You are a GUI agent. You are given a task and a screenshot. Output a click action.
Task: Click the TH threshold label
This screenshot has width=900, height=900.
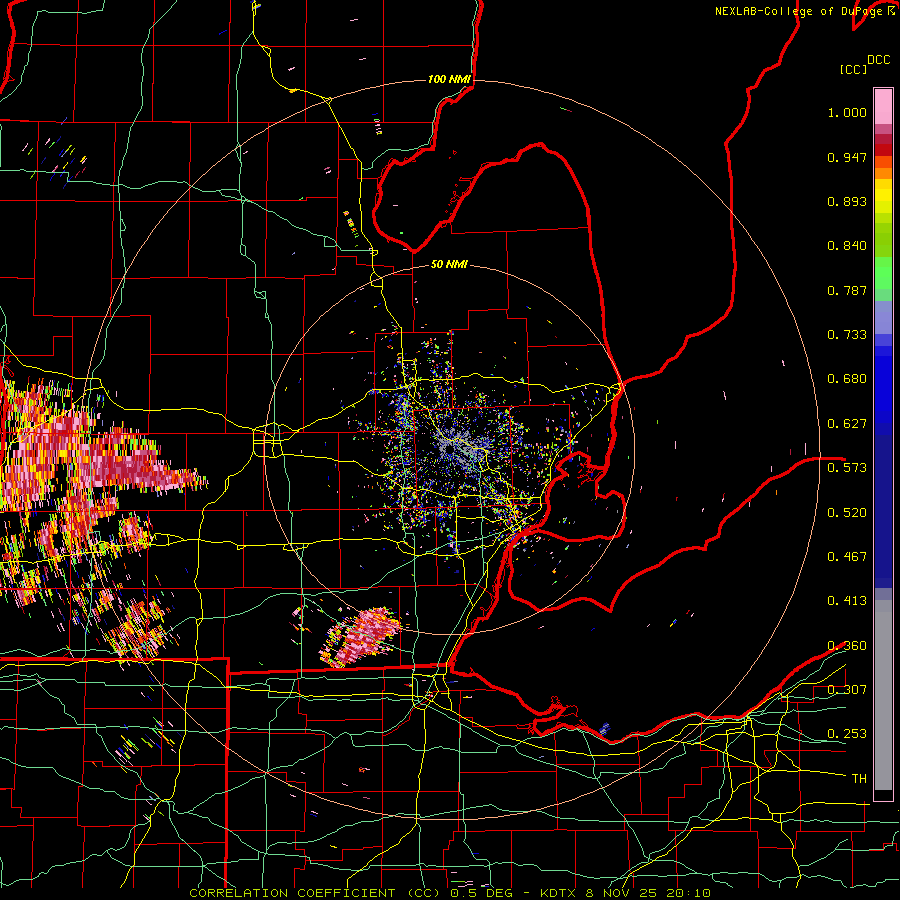pos(859,778)
